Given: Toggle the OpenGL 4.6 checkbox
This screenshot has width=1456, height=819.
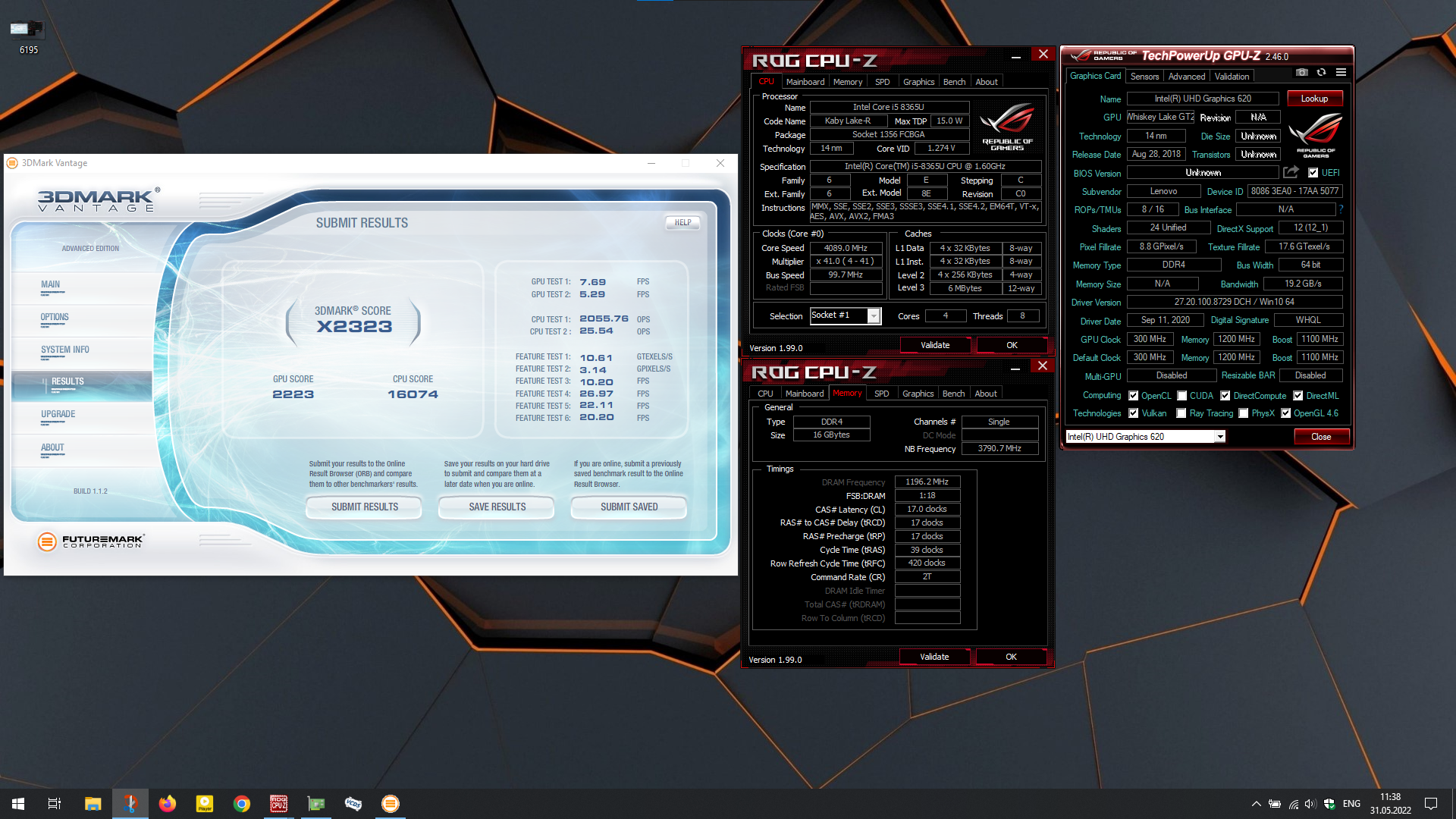Looking at the screenshot, I should (1285, 413).
